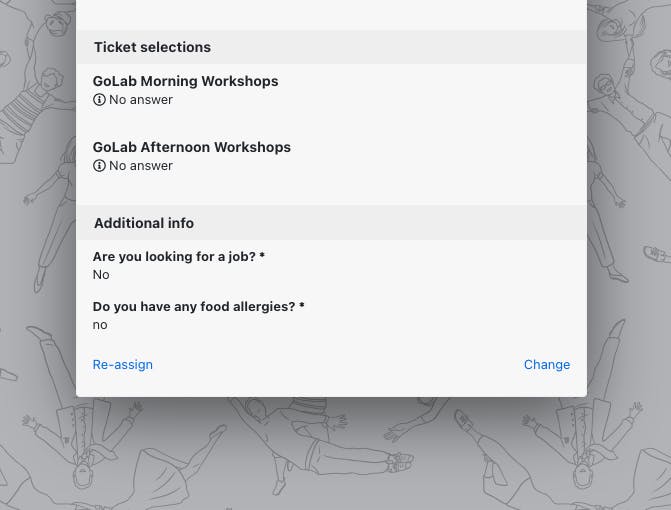Click the blank area above Ticket selections
Screen dimensions: 671x510
pos(331,14)
